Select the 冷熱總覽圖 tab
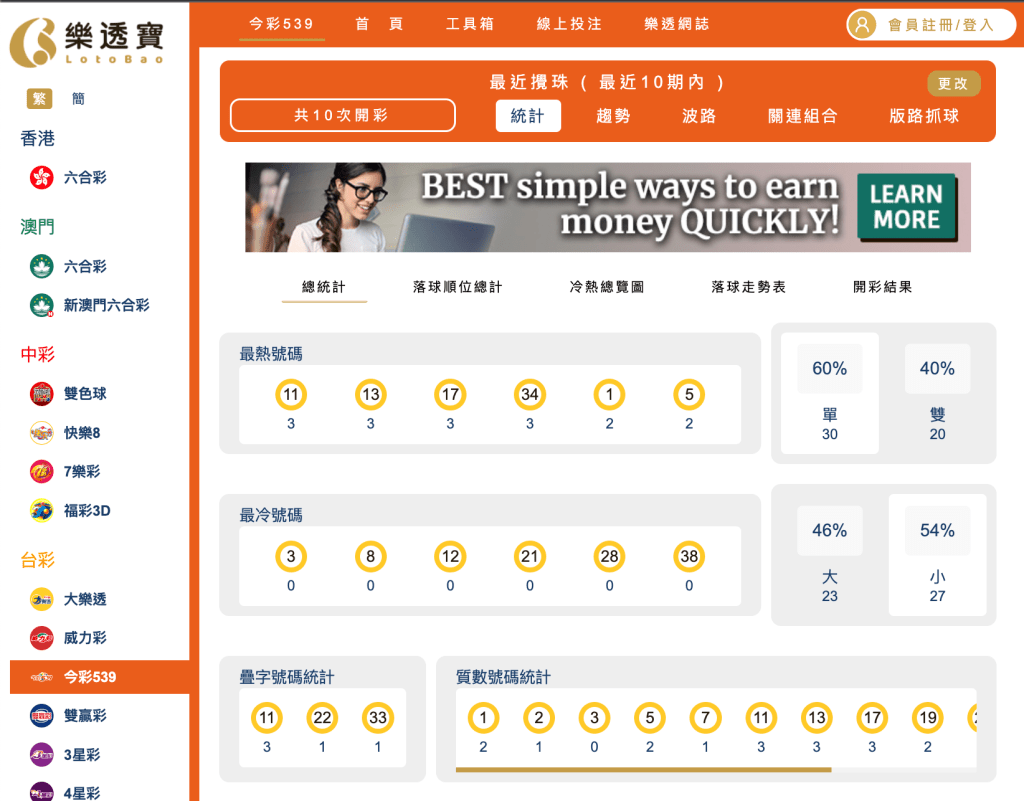Viewport: 1024px width, 801px height. click(607, 287)
